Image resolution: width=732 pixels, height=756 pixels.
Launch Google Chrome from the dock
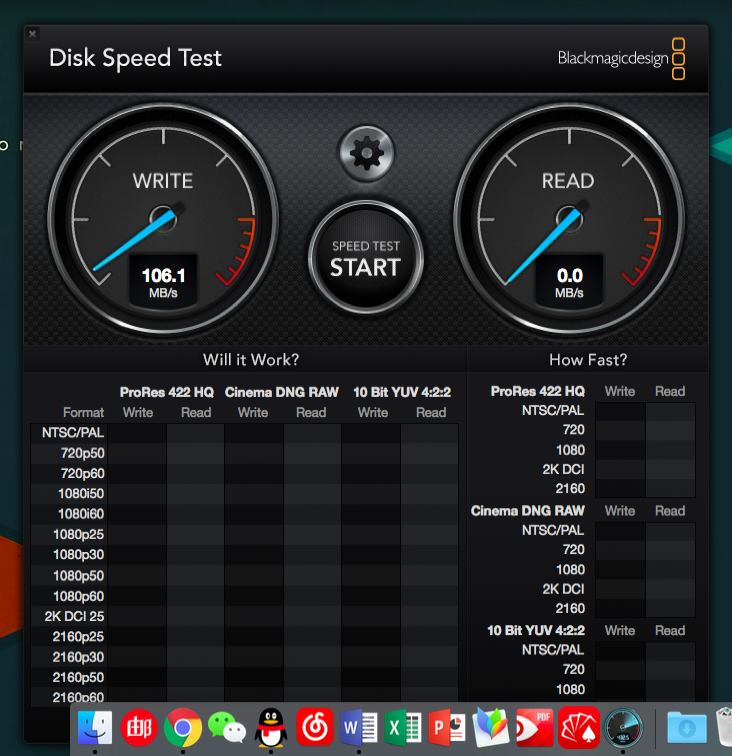tap(183, 728)
